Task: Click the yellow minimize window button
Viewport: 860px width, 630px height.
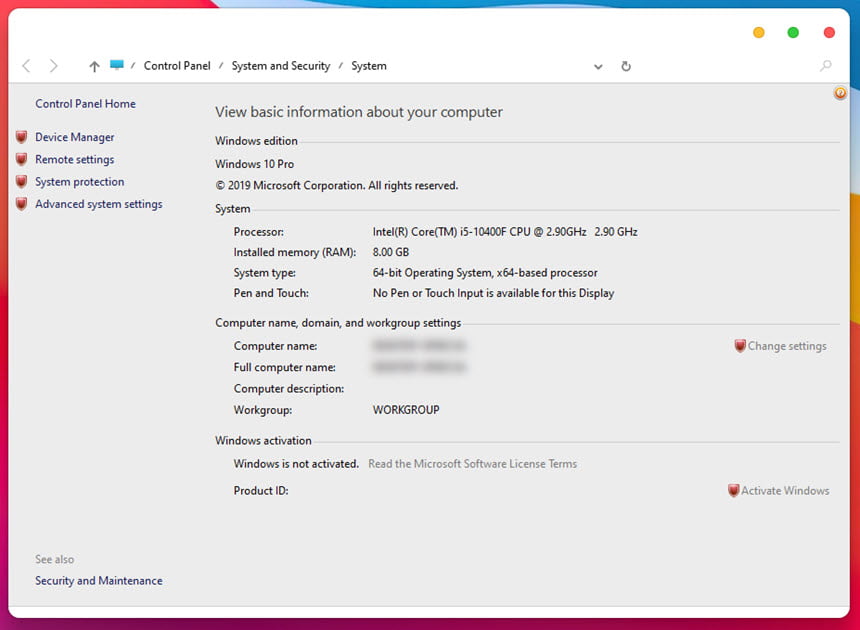Action: click(x=759, y=33)
